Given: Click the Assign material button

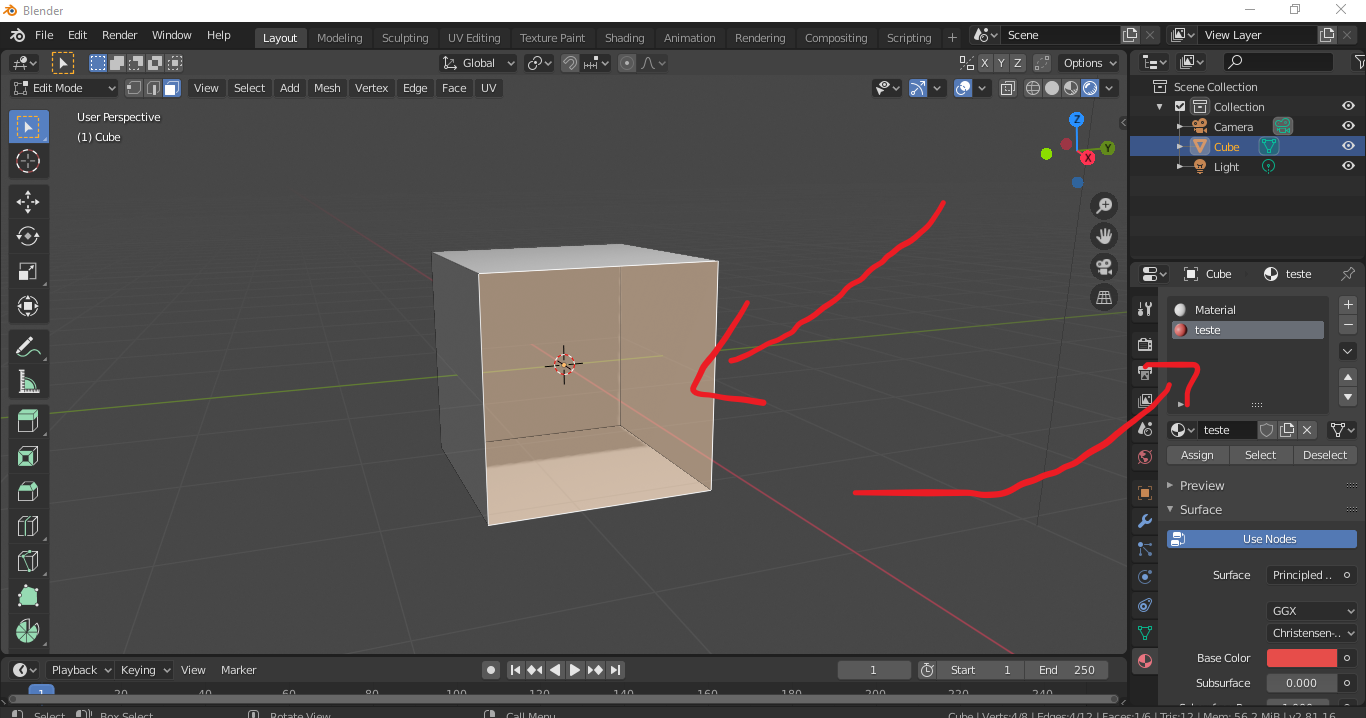Looking at the screenshot, I should click(x=1197, y=455).
